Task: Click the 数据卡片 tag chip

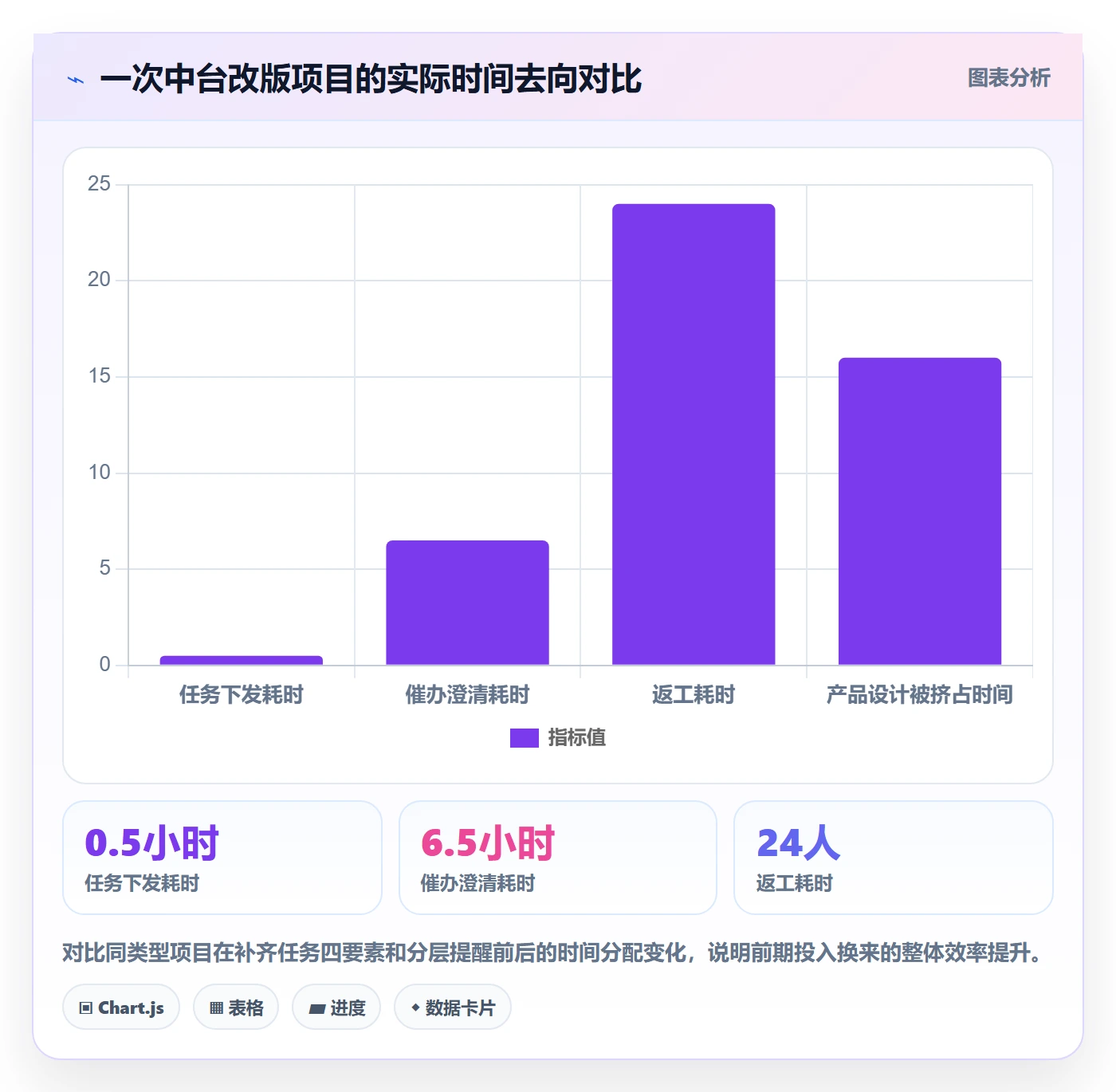Action: pyautogui.click(x=453, y=1008)
